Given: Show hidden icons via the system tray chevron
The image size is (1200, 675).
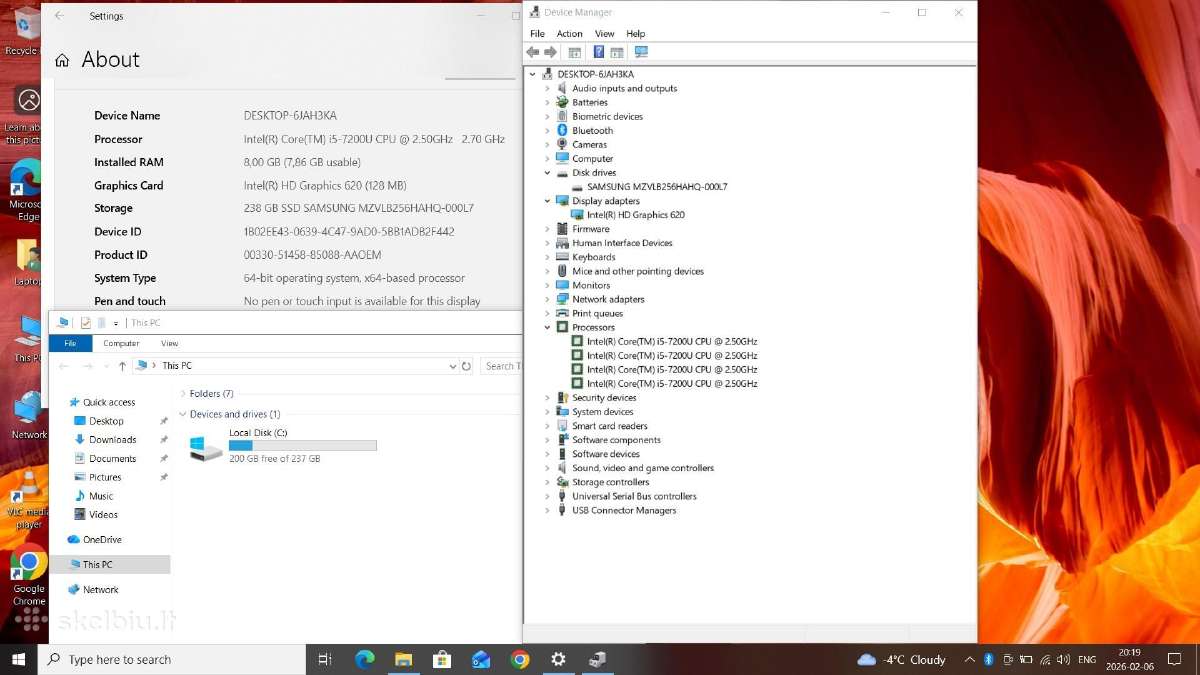Looking at the screenshot, I should pyautogui.click(x=969, y=660).
